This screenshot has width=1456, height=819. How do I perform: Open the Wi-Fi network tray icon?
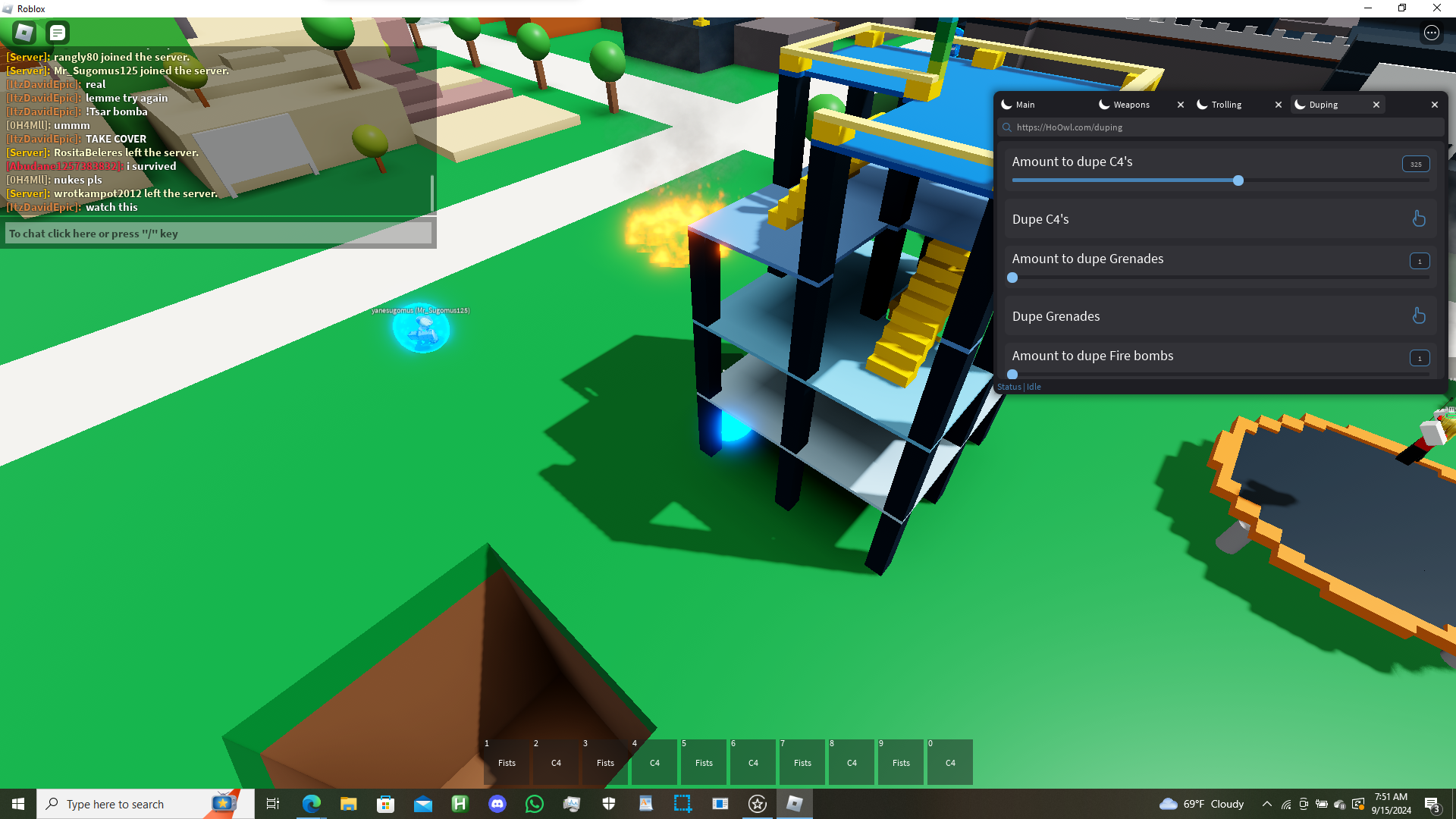pyautogui.click(x=1286, y=805)
